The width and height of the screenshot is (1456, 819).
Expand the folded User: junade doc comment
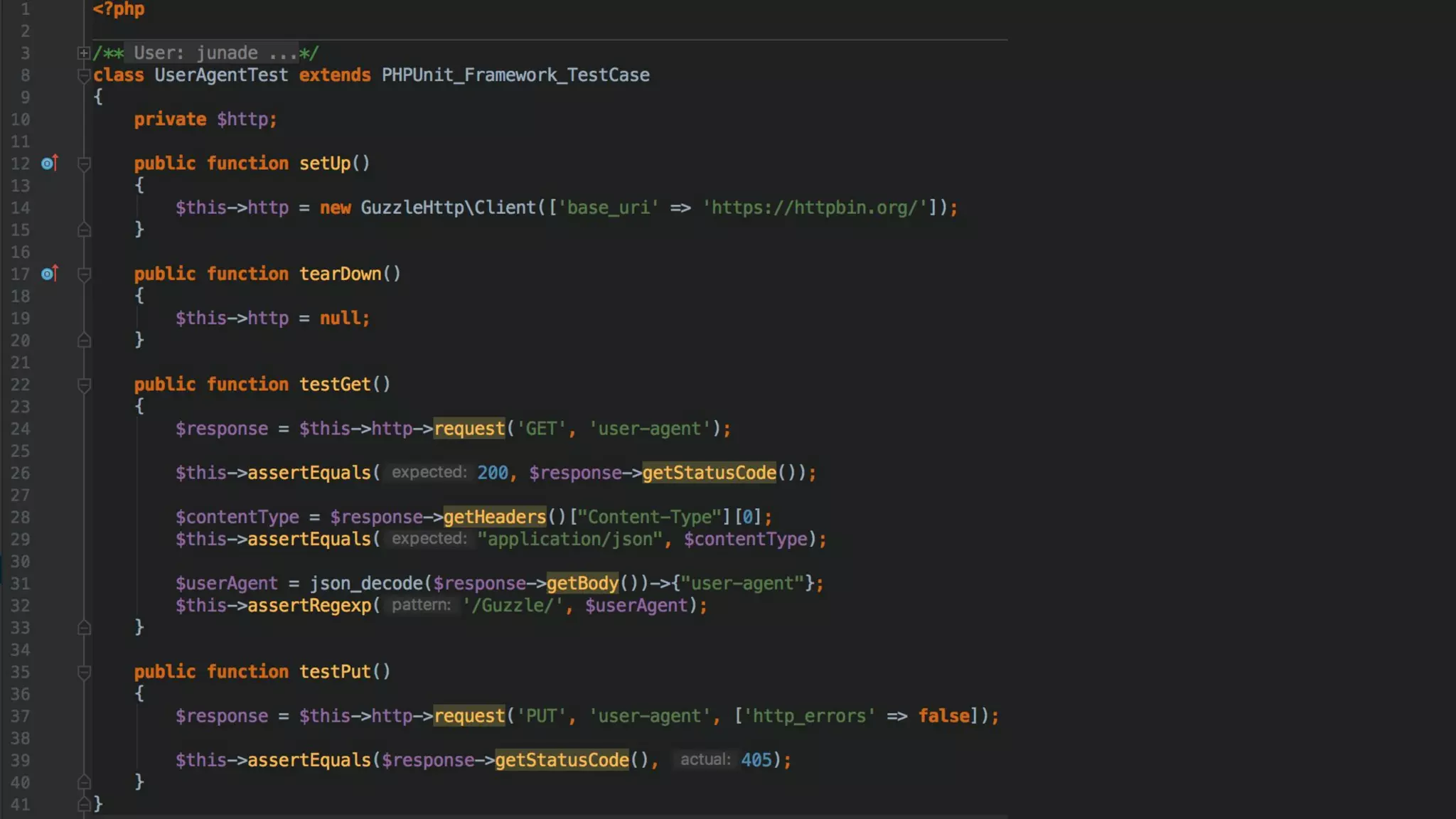83,53
